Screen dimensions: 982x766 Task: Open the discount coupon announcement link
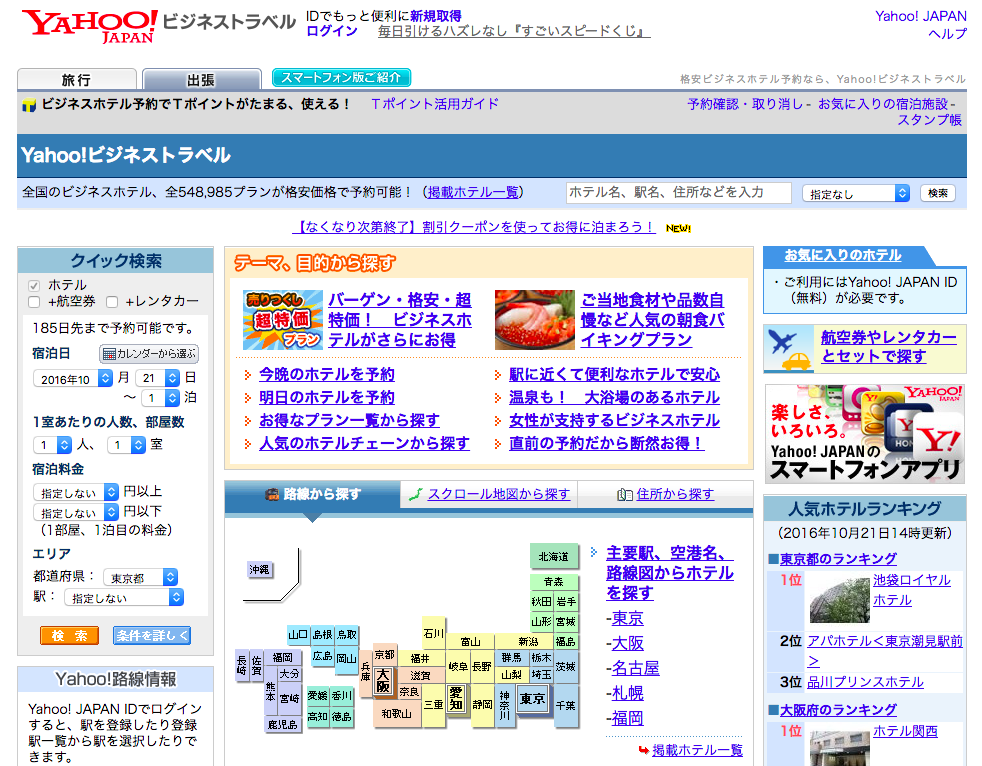point(473,227)
